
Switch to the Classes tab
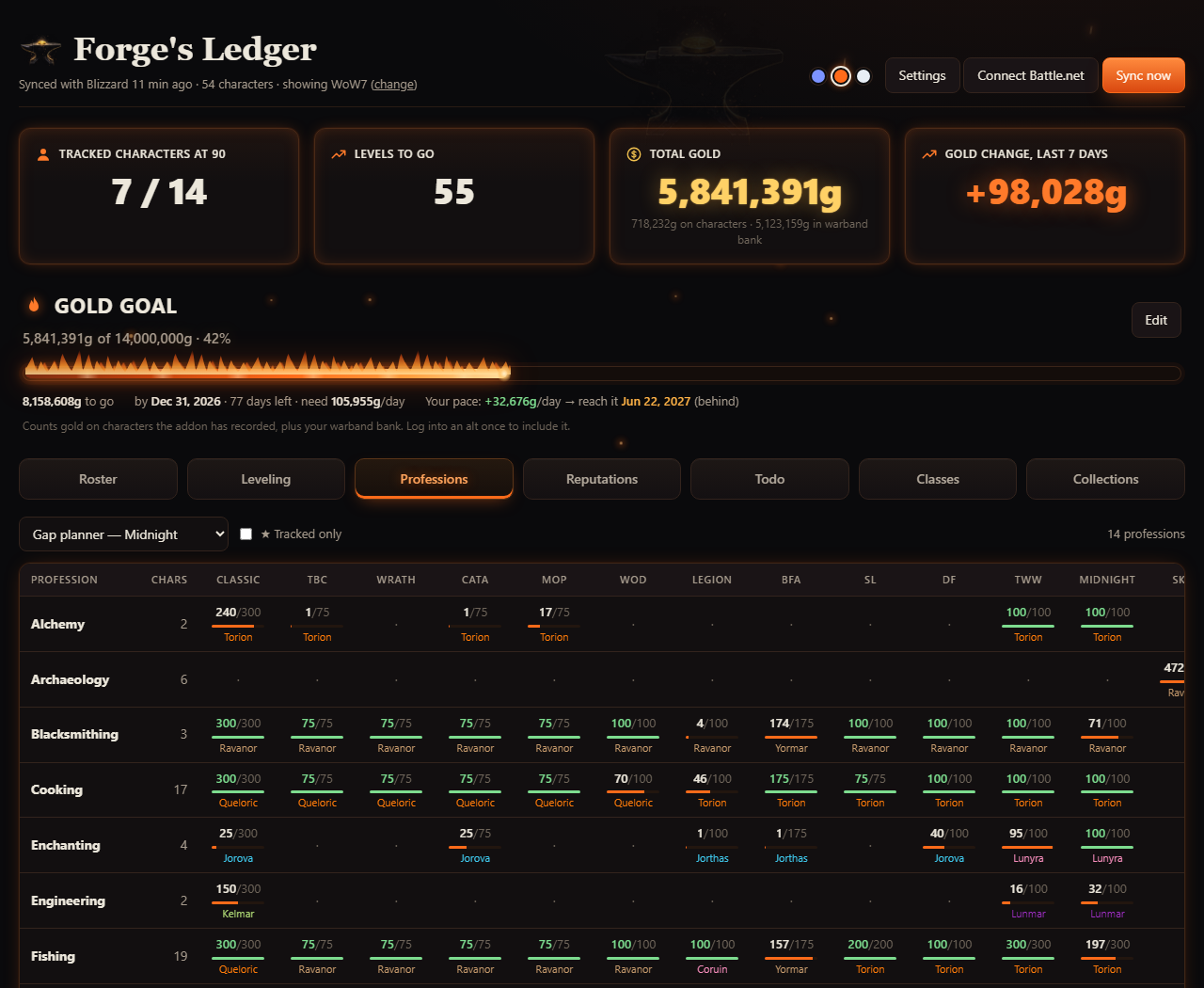click(938, 479)
